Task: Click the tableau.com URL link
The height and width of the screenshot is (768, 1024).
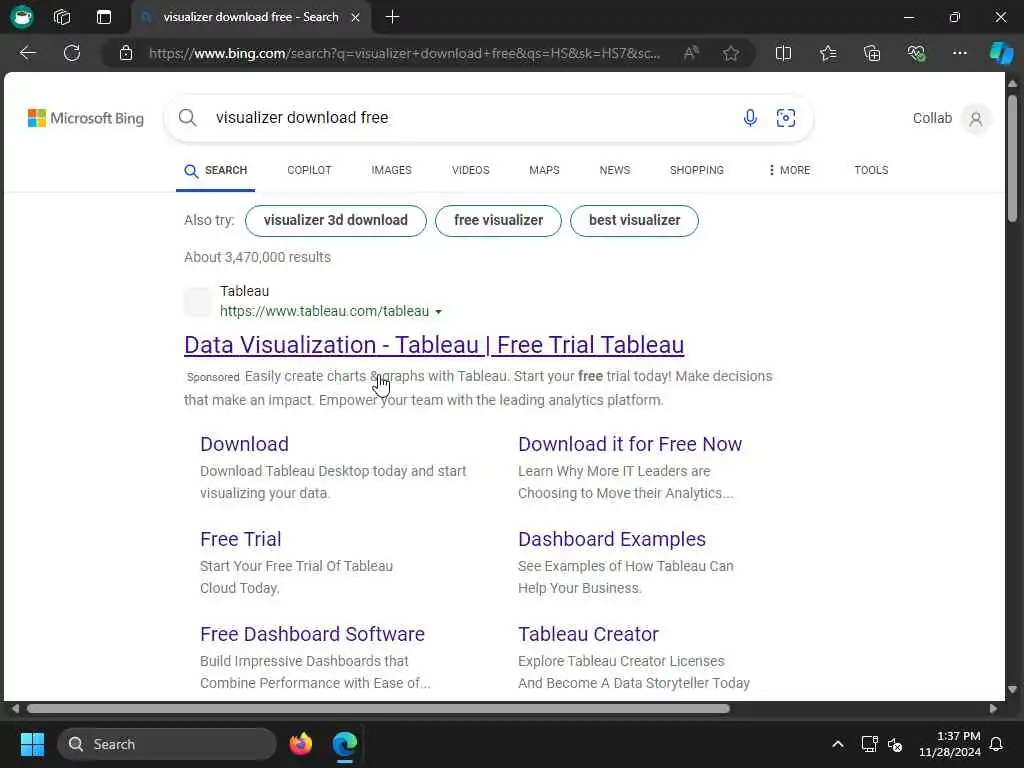Action: coord(324,311)
